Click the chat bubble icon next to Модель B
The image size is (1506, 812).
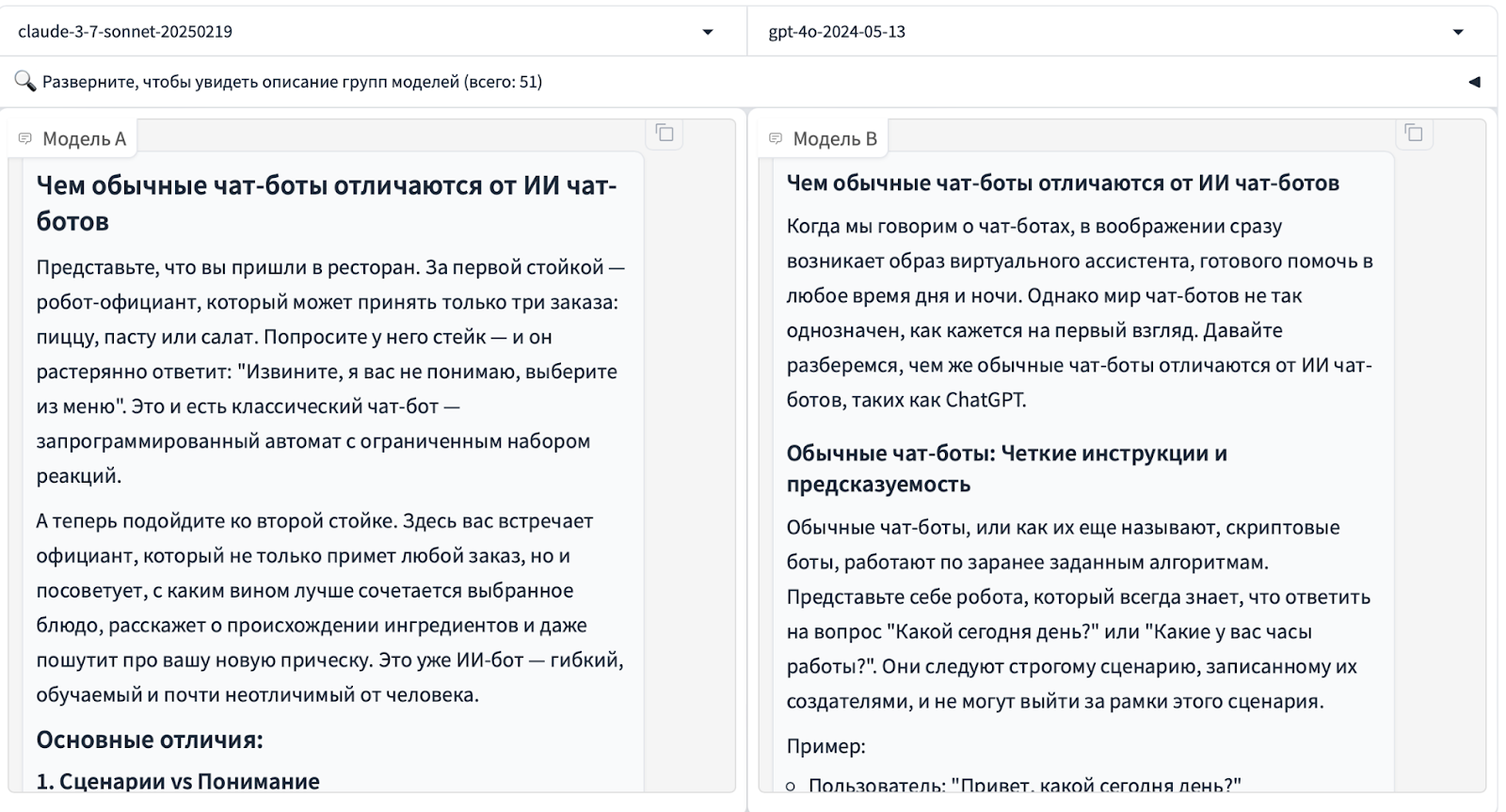(x=776, y=139)
